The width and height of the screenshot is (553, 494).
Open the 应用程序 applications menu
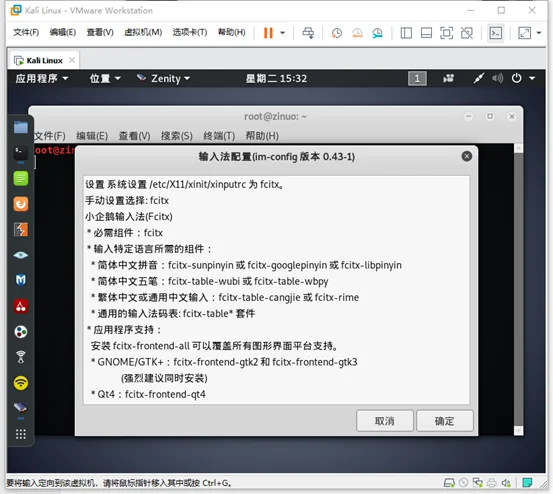42,78
